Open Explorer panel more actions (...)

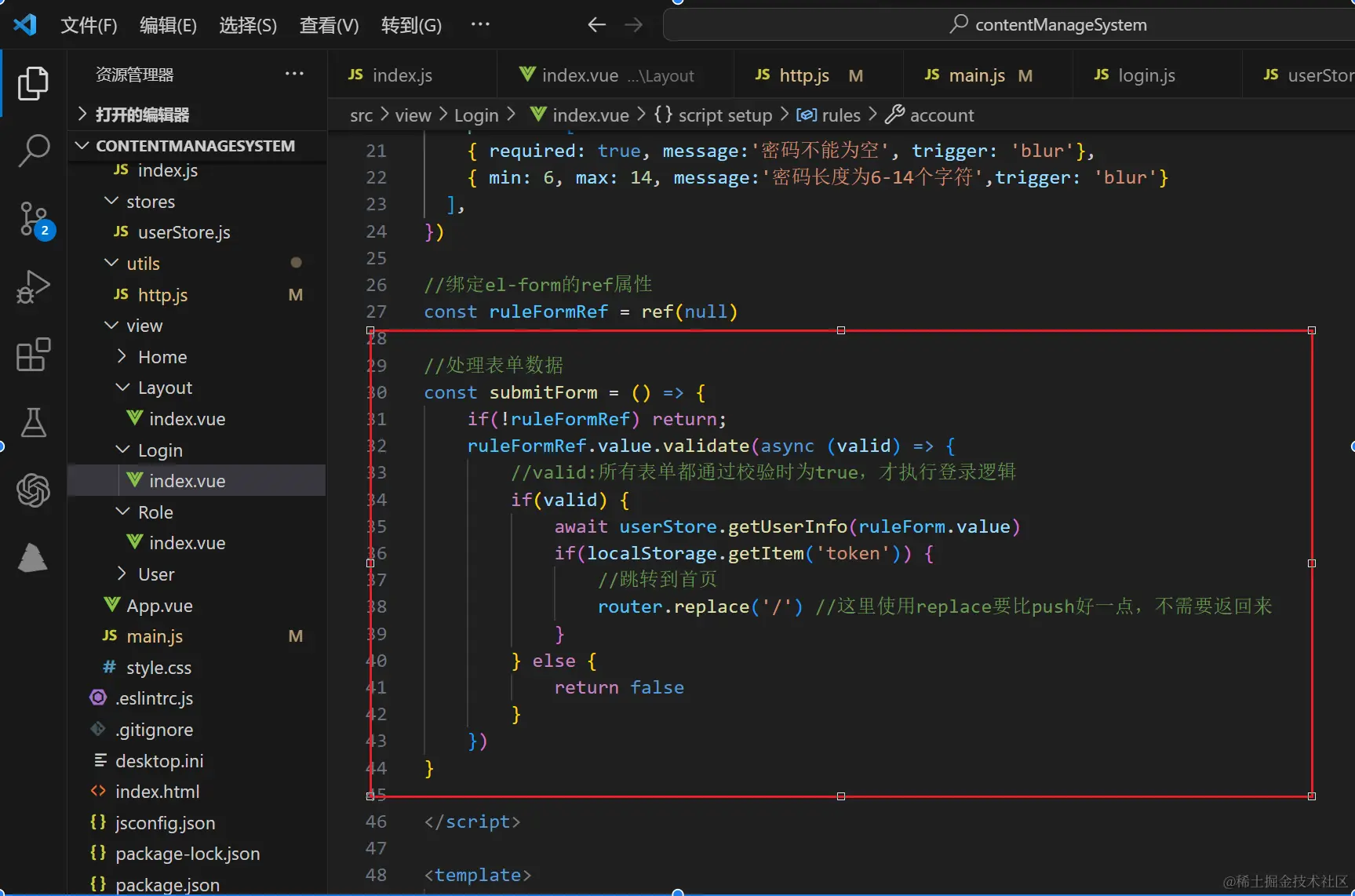294,74
